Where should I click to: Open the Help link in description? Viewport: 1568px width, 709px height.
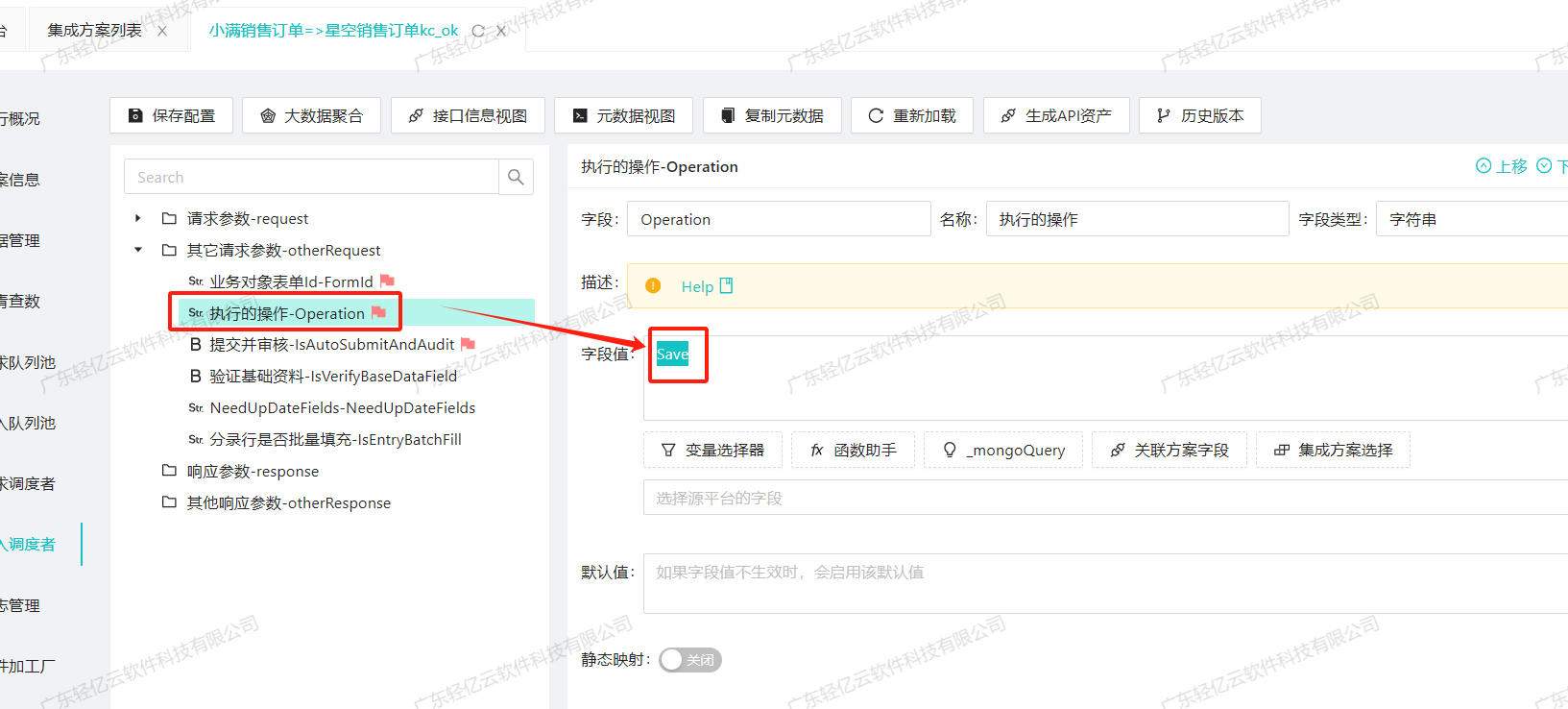707,286
